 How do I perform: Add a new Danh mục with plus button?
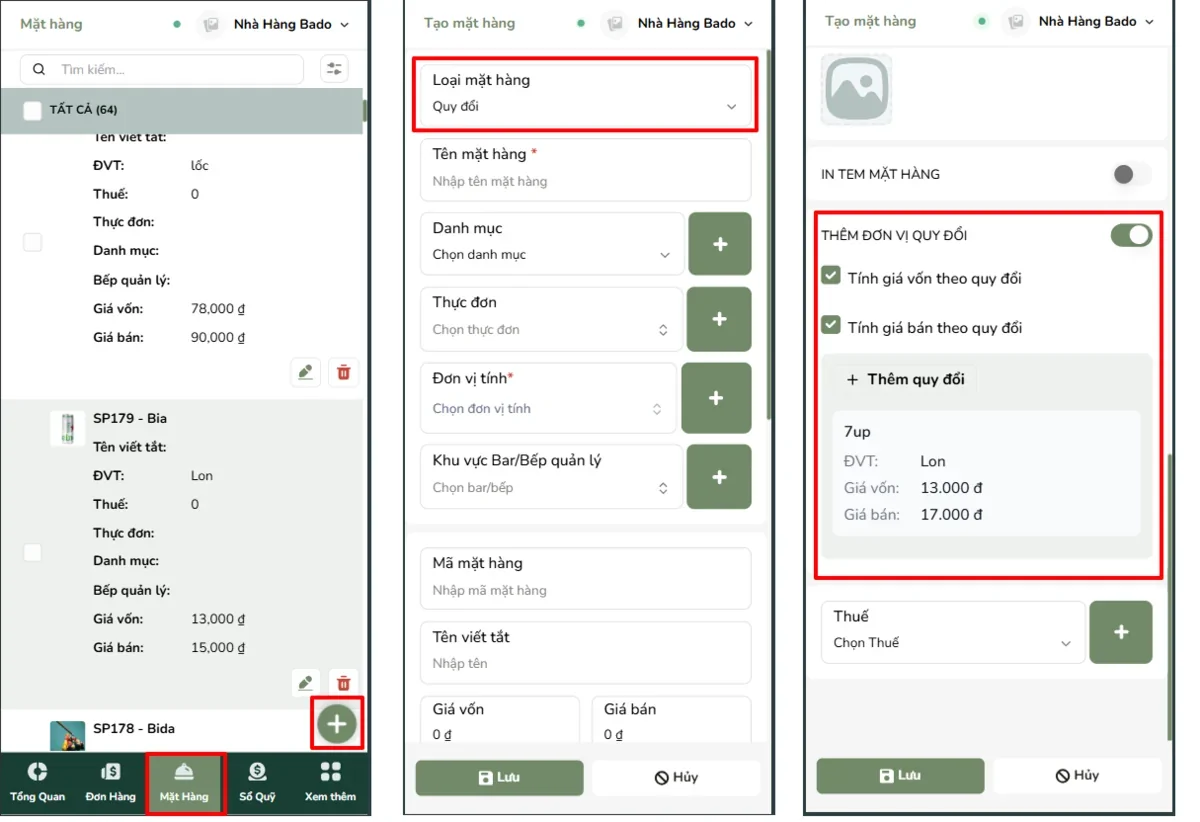coord(720,243)
